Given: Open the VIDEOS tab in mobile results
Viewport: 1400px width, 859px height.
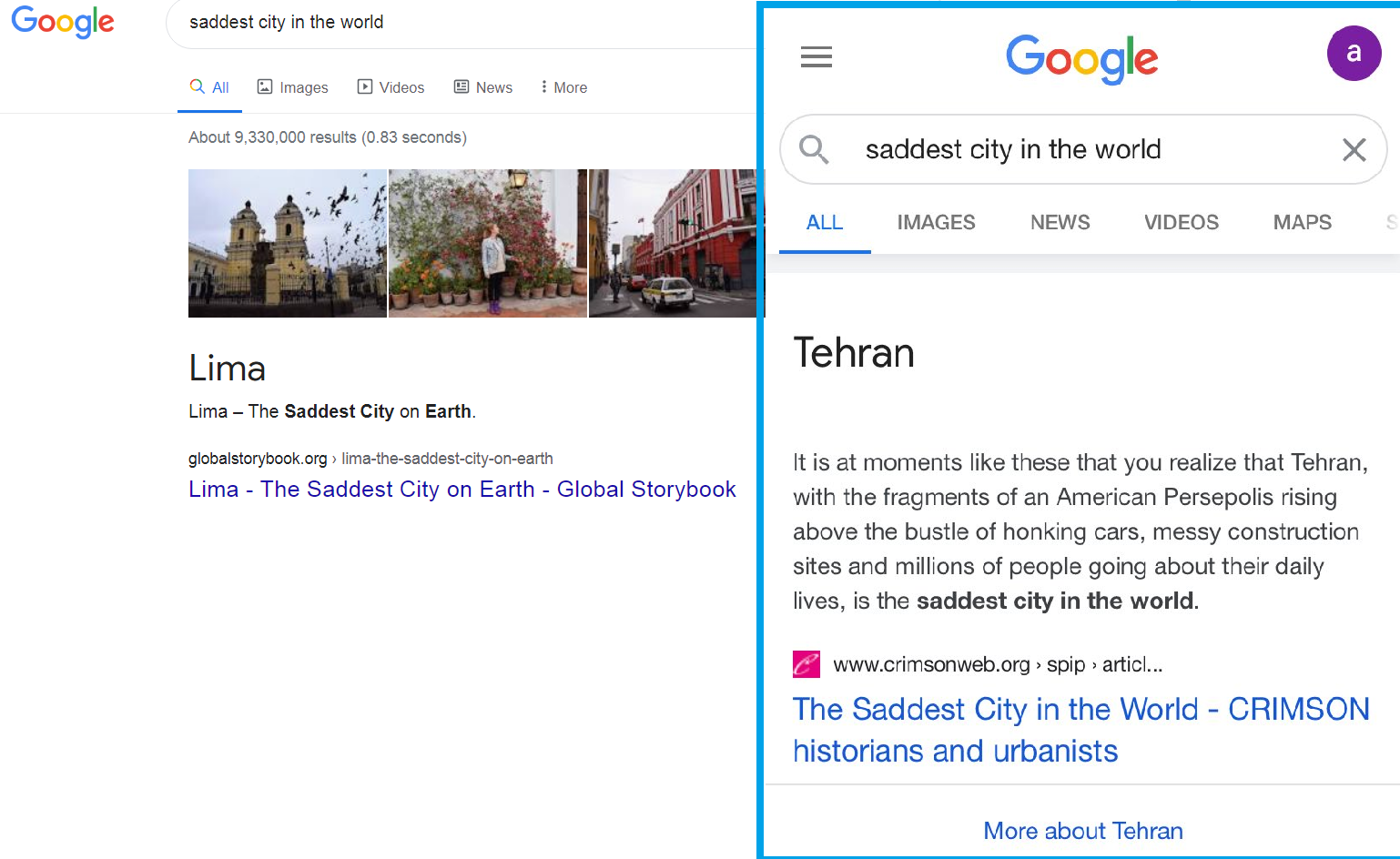Looking at the screenshot, I should (x=1182, y=222).
